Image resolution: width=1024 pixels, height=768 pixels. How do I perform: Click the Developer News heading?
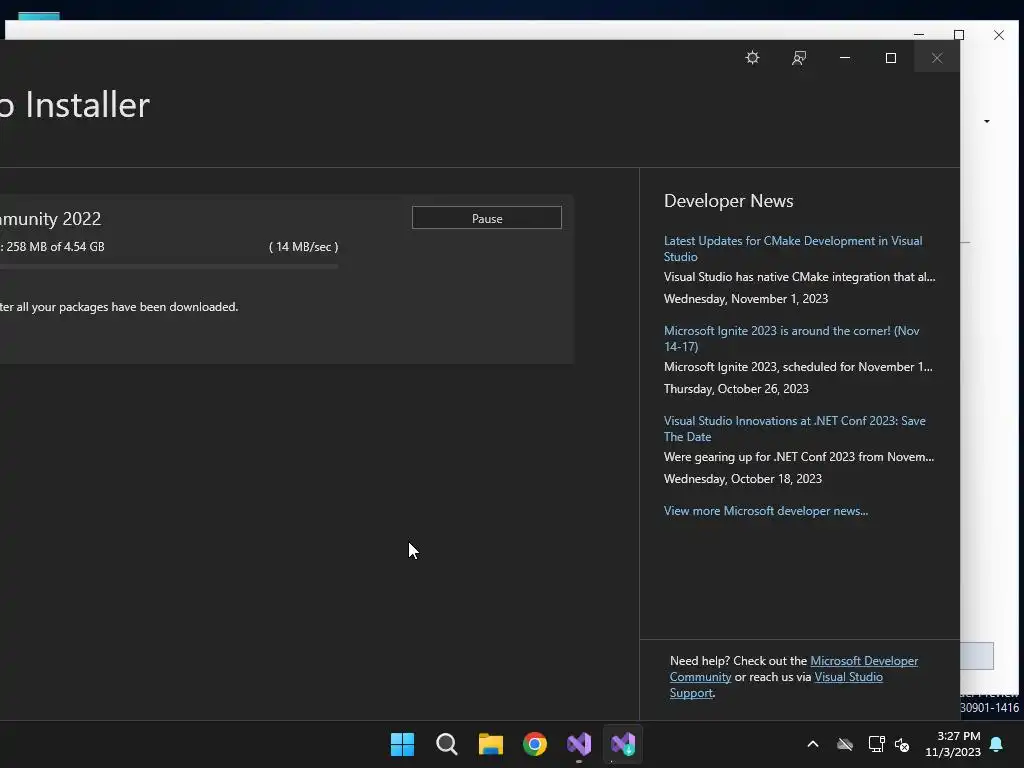pos(729,200)
